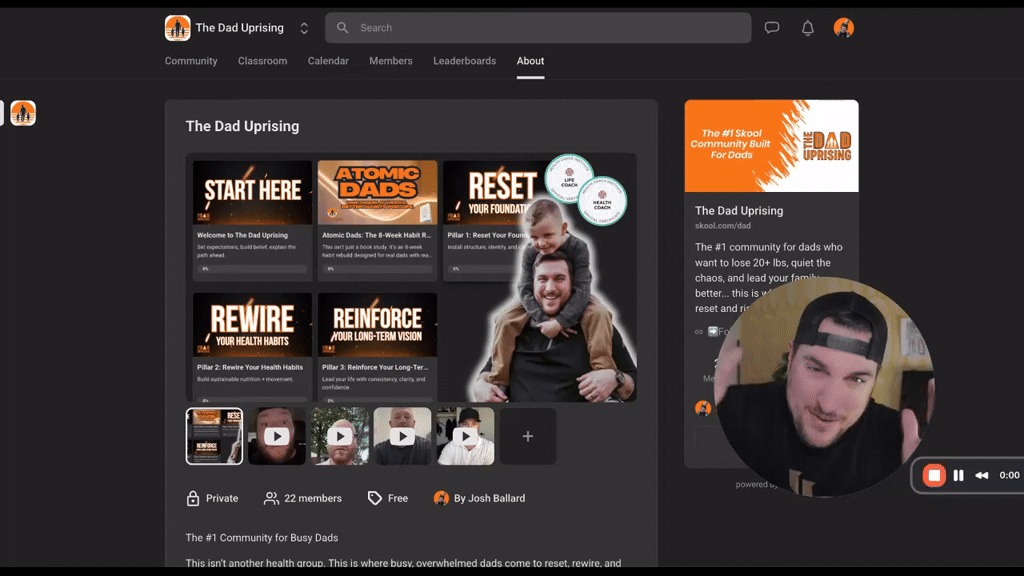1024x576 pixels.
Task: Open the Rewire Your Health Habits card
Action: pyautogui.click(x=252, y=347)
